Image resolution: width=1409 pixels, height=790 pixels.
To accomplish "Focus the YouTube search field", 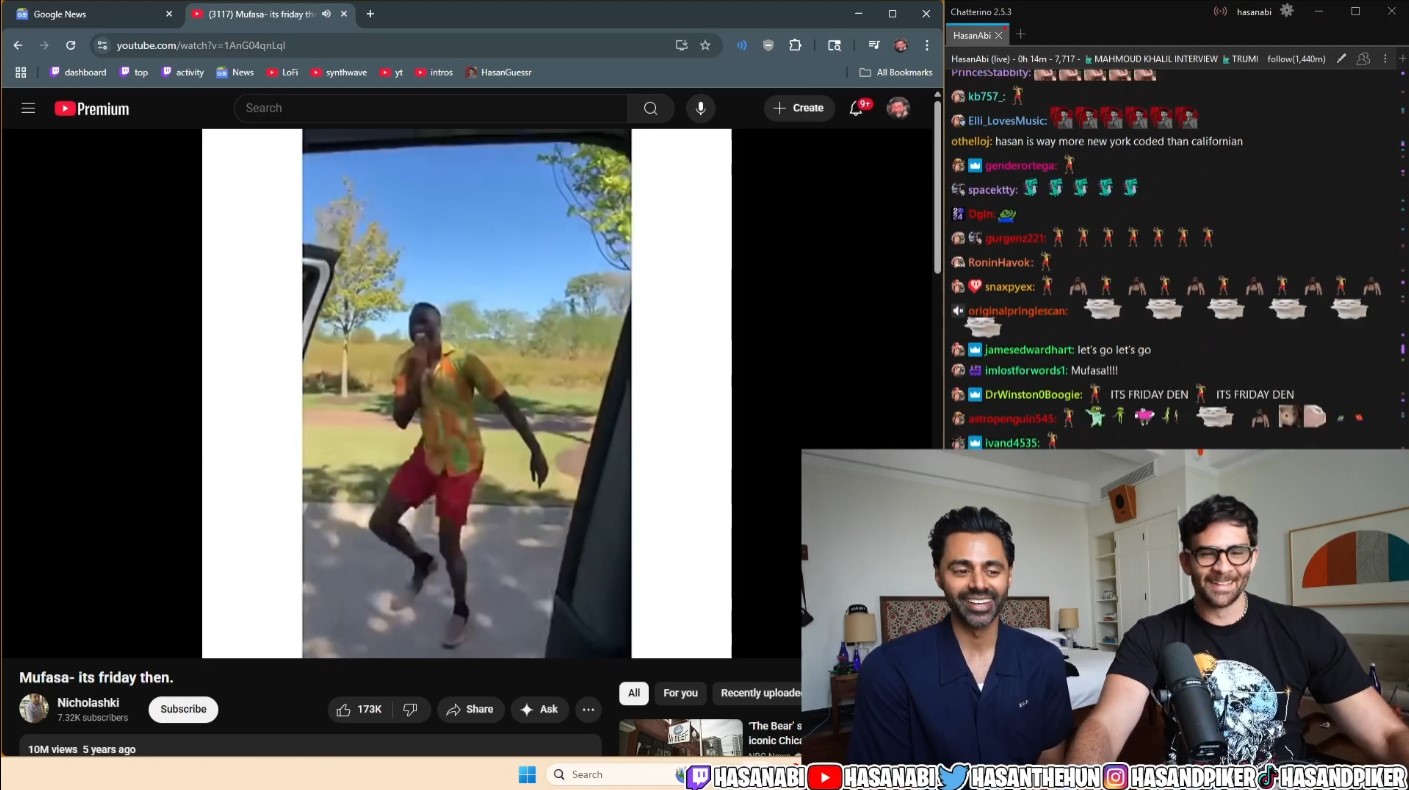I will click(x=430, y=108).
